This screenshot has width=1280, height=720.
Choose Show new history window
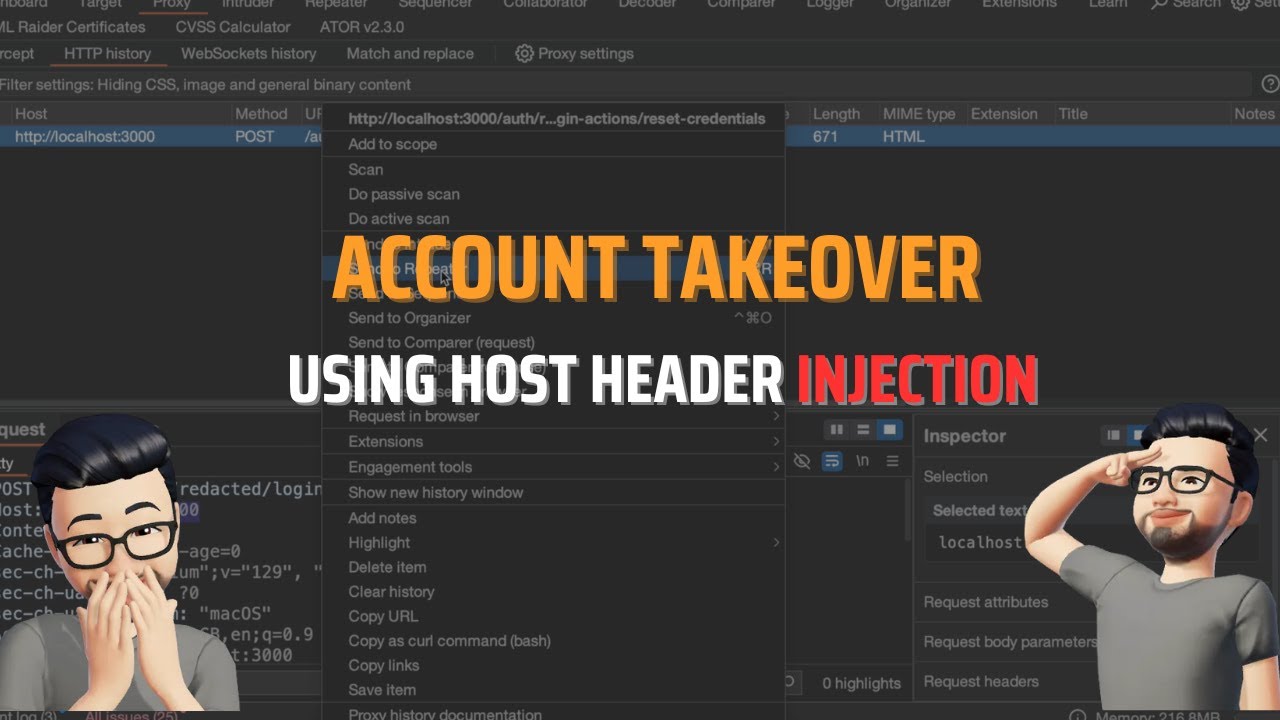pyautogui.click(x=435, y=492)
